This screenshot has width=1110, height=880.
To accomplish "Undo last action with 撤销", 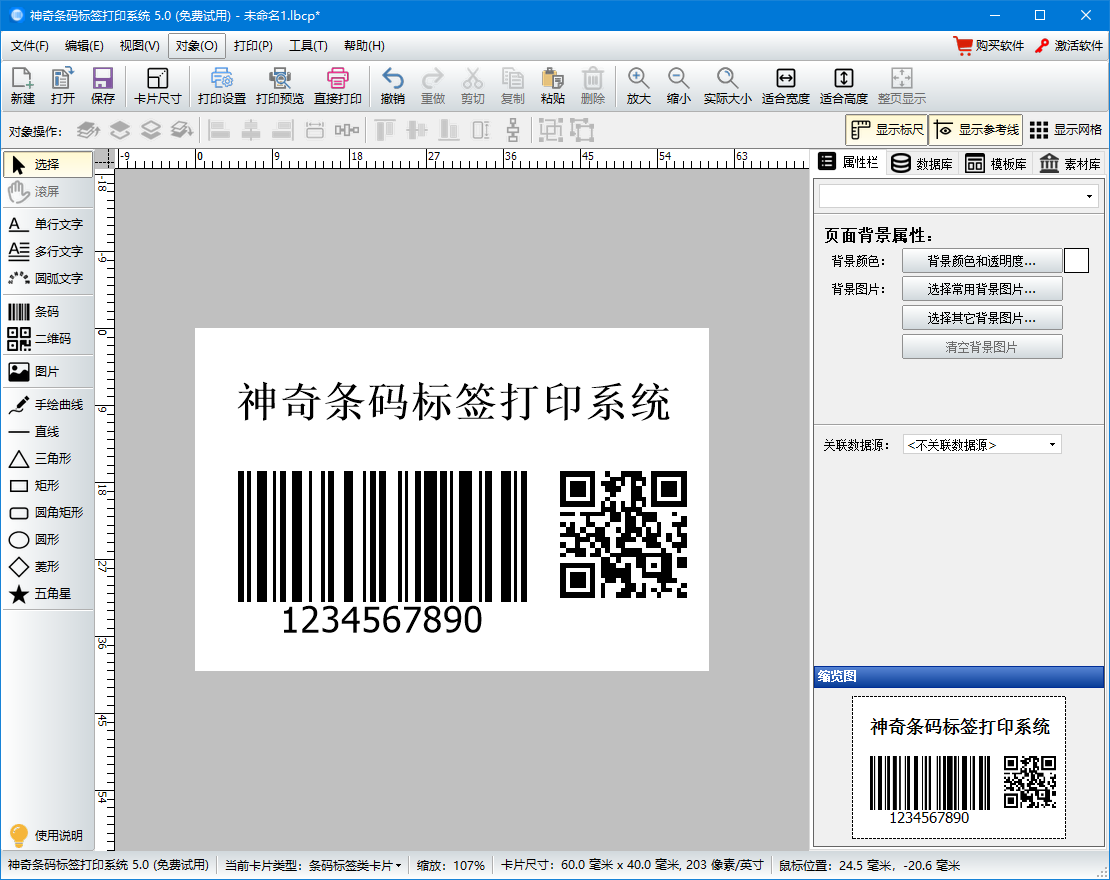I will pyautogui.click(x=393, y=86).
